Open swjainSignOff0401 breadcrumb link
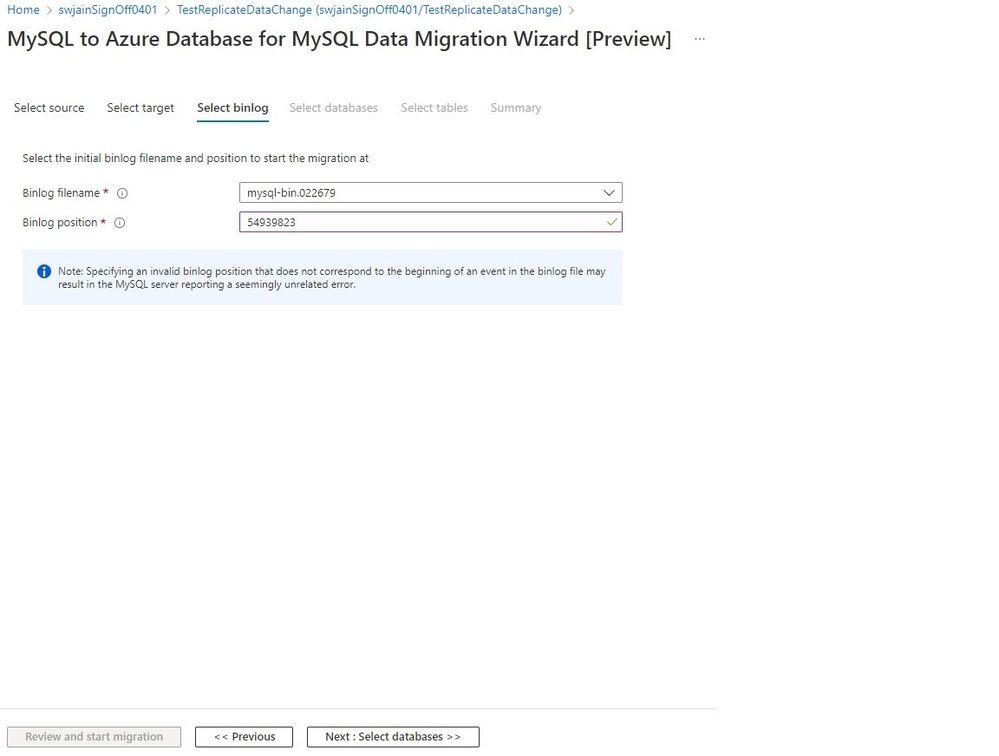999x756 pixels. point(108,10)
